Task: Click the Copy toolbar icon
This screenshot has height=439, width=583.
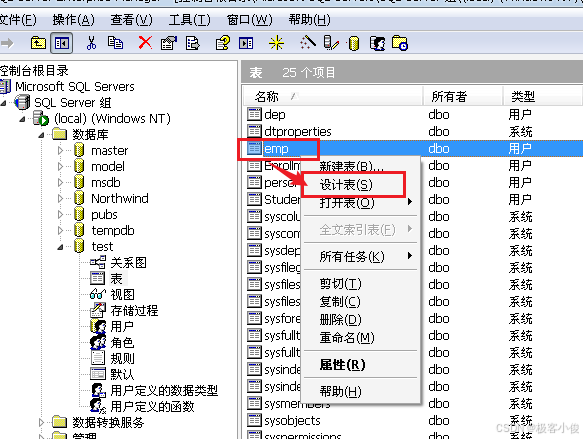Action: 115,43
